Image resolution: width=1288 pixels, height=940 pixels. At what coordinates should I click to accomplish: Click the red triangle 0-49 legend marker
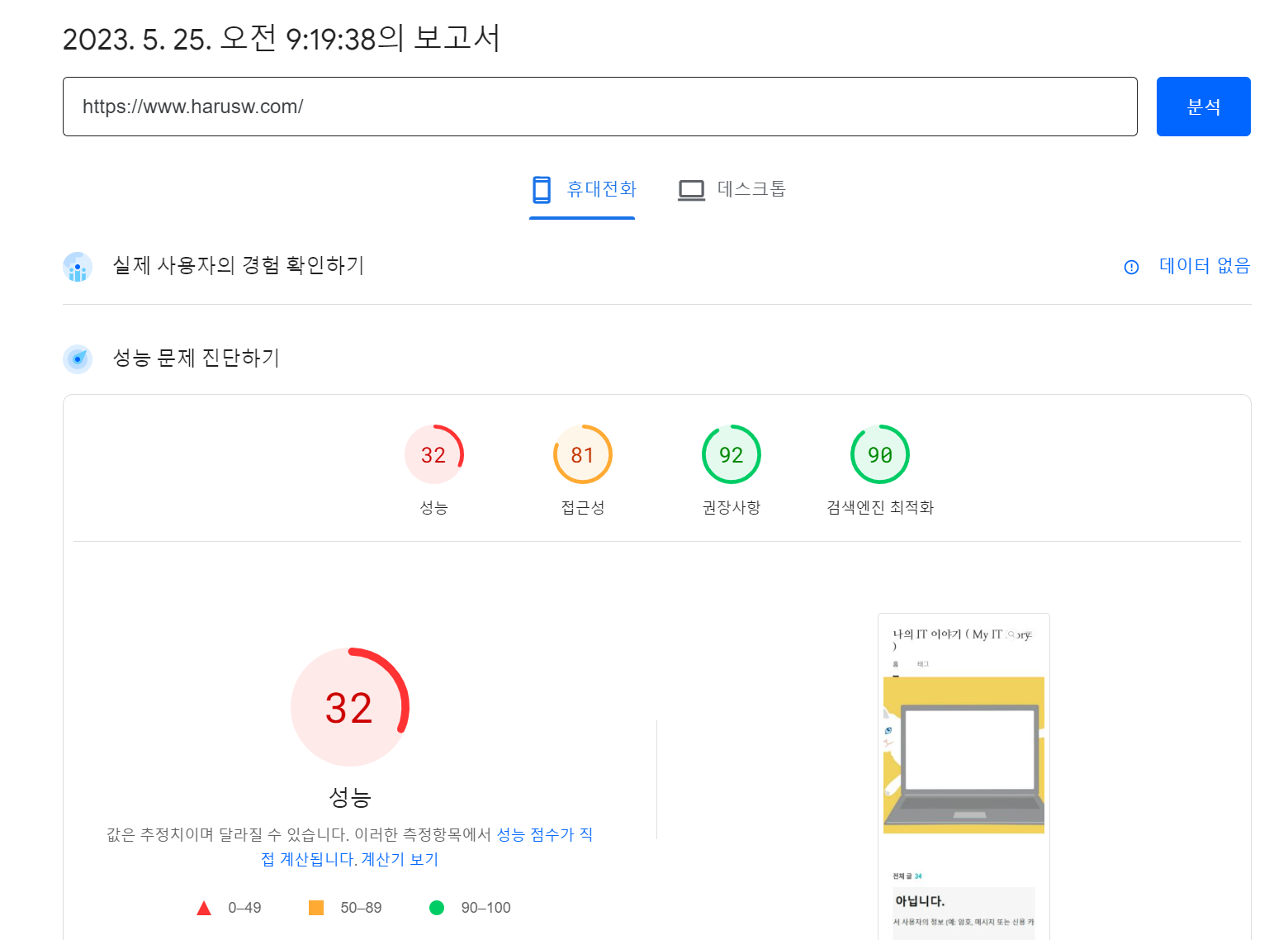203,907
